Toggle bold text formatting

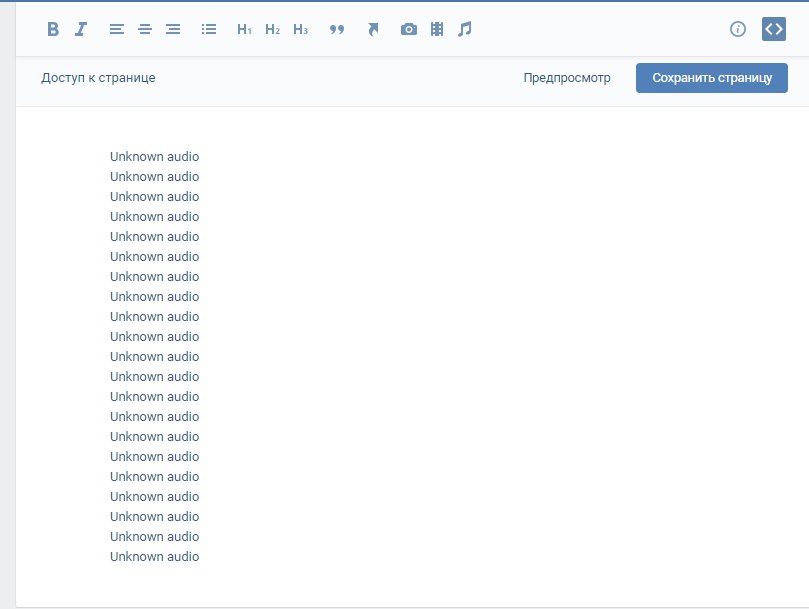click(53, 30)
